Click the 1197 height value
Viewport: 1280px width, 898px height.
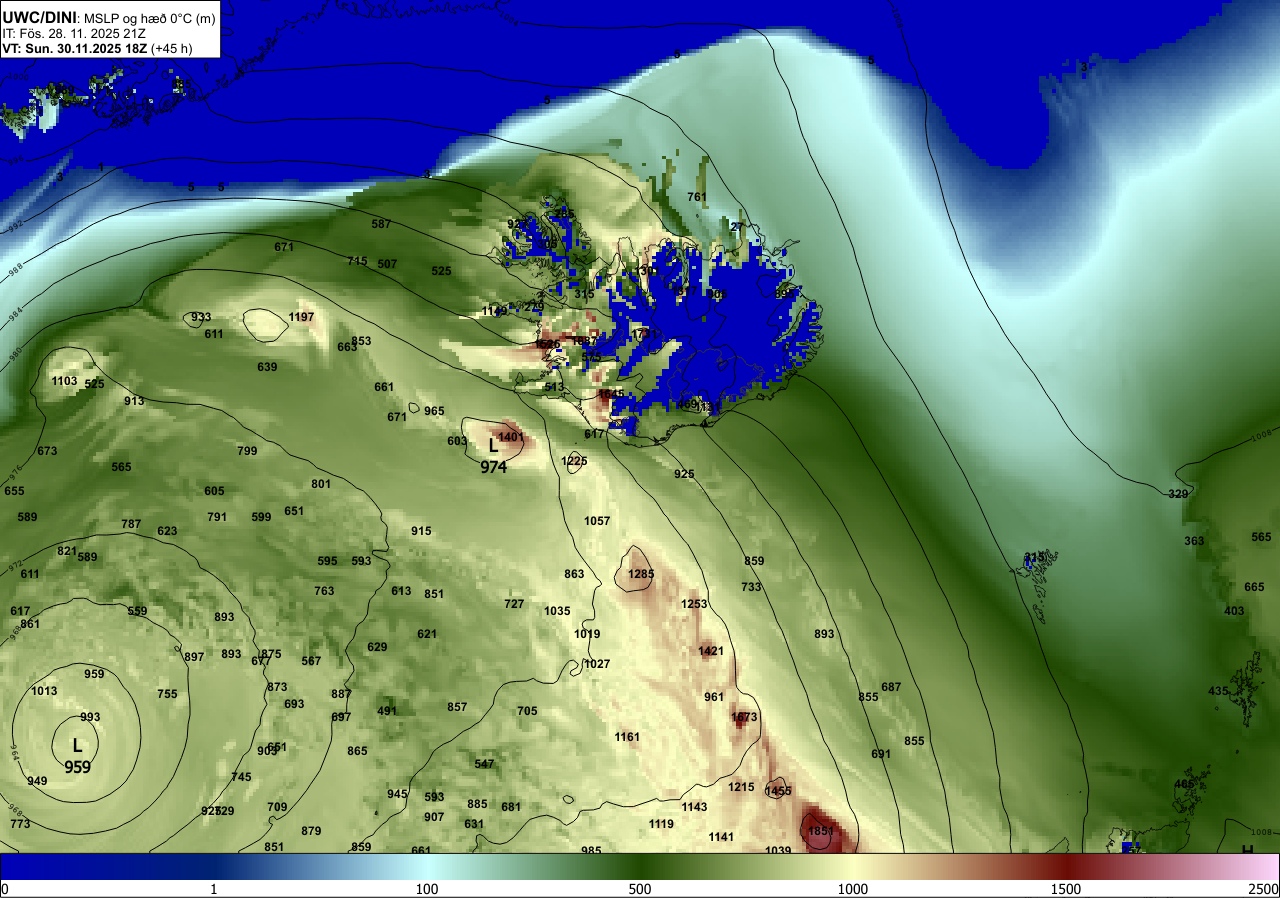click(301, 317)
